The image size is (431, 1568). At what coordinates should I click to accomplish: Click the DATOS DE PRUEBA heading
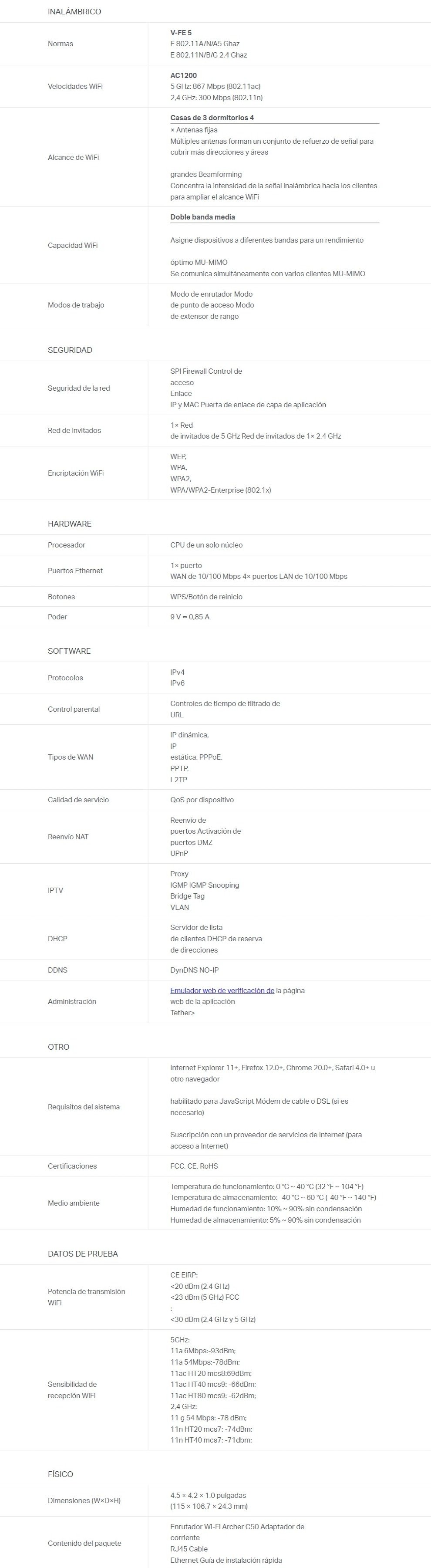[x=83, y=1254]
